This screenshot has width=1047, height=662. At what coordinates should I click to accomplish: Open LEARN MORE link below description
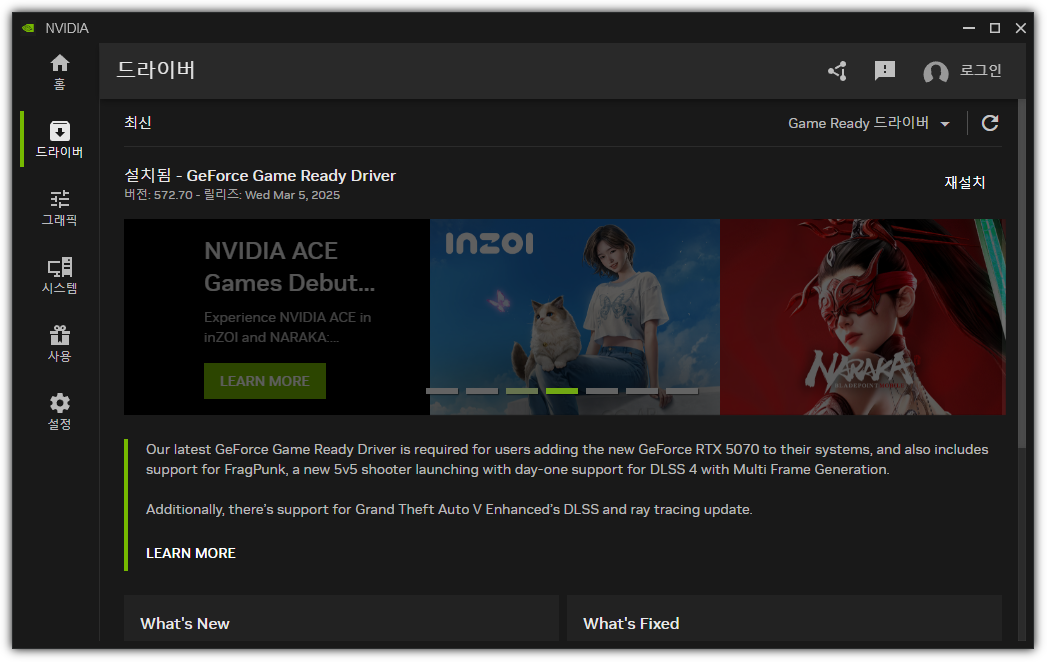pyautogui.click(x=191, y=553)
